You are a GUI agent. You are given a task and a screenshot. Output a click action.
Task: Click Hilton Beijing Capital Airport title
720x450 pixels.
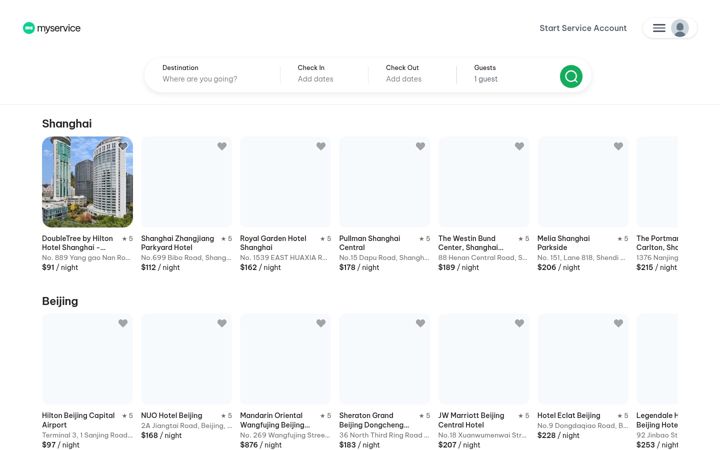[x=78, y=420]
